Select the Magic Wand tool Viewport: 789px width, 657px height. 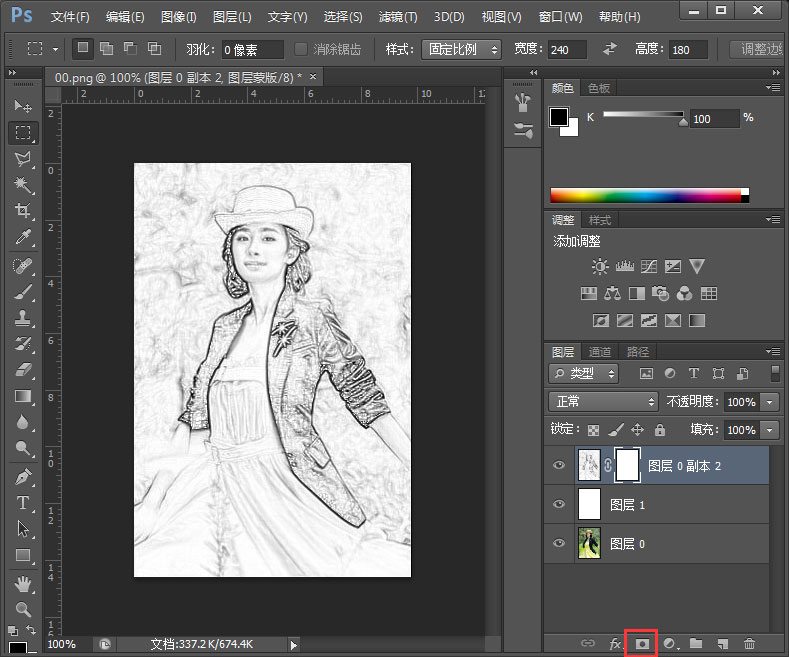pyautogui.click(x=23, y=185)
